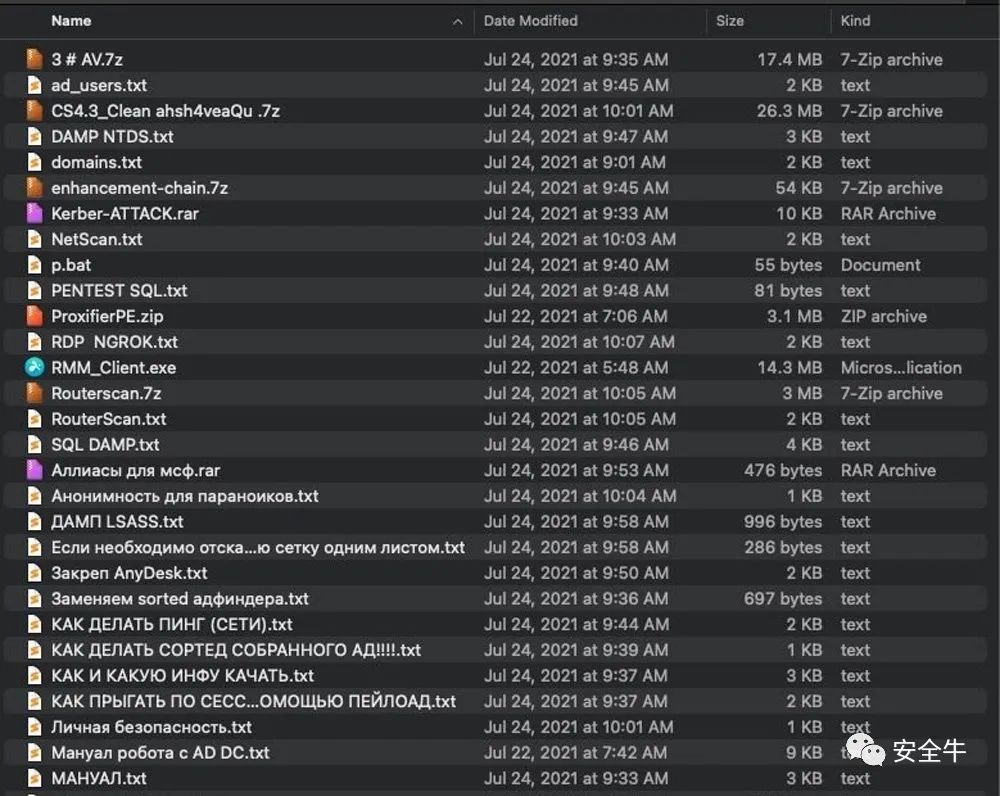
Task: Select the file icon next to DAMP NTDS.txt
Action: pyautogui.click(x=34, y=136)
